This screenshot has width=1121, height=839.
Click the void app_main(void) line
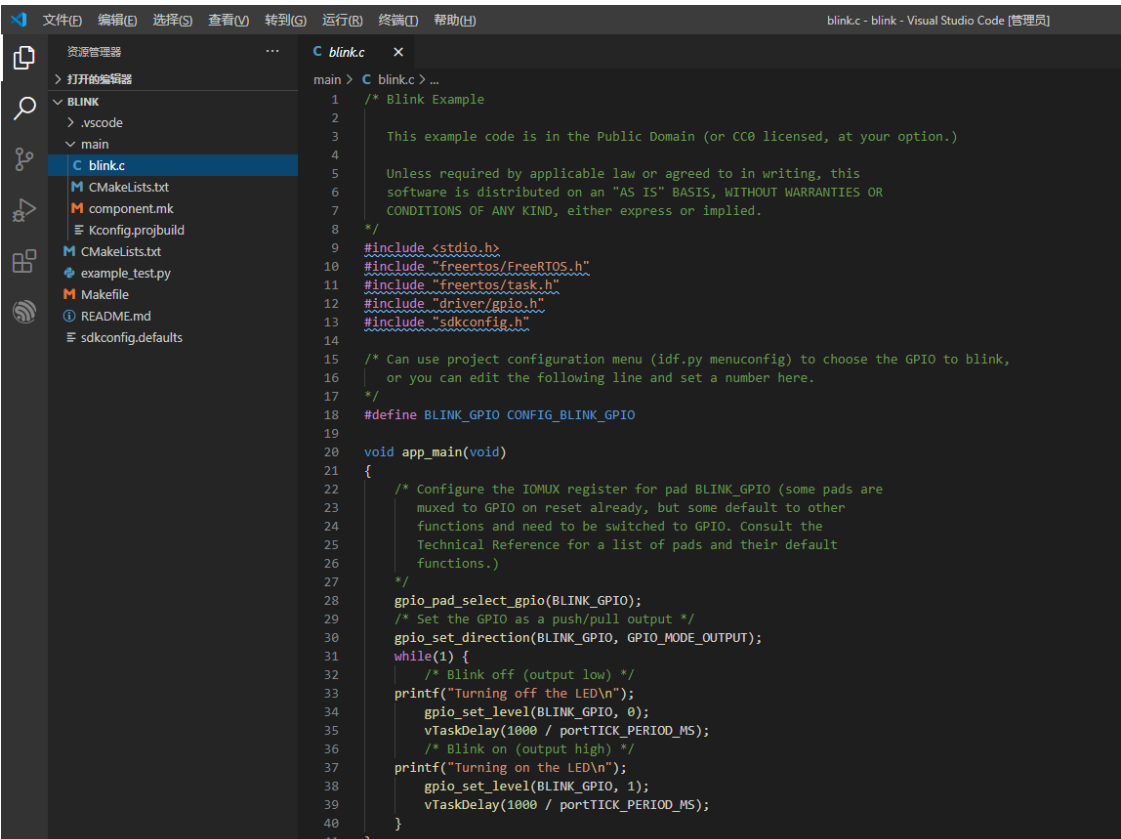point(435,452)
